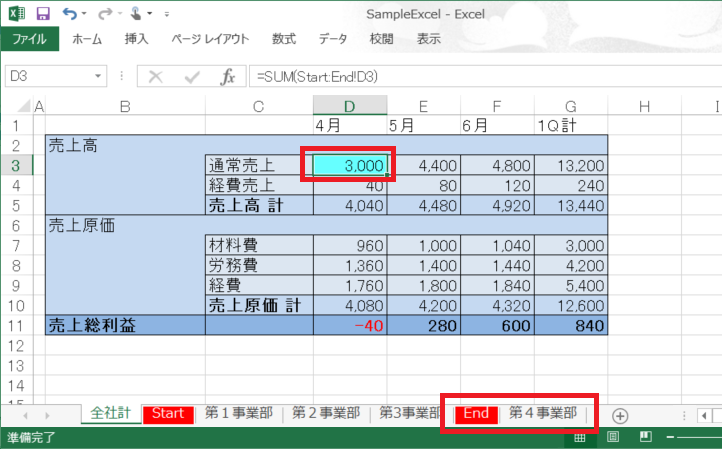The height and width of the screenshot is (449, 722).
Task: Click the Undo arrow icon
Action: click(70, 14)
